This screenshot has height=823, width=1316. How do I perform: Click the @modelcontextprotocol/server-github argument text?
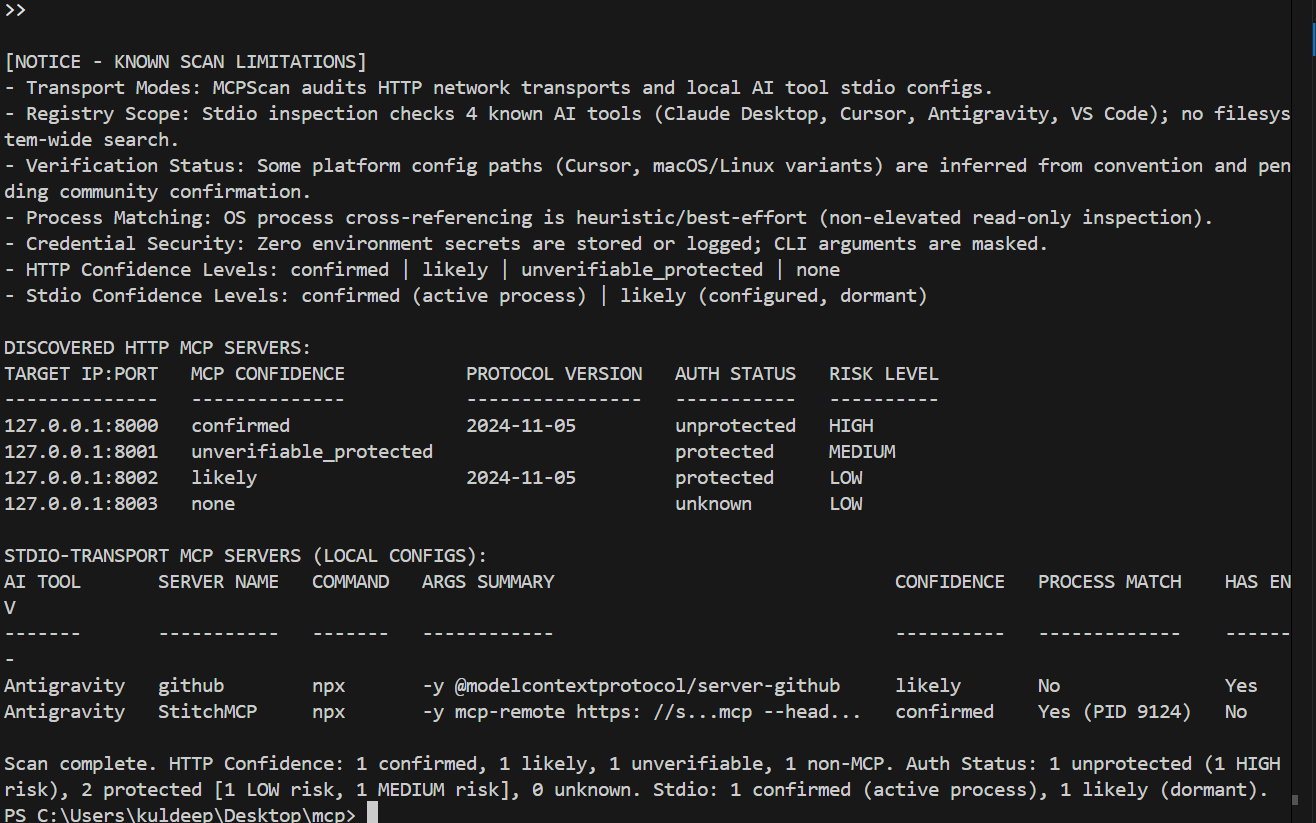click(x=647, y=685)
